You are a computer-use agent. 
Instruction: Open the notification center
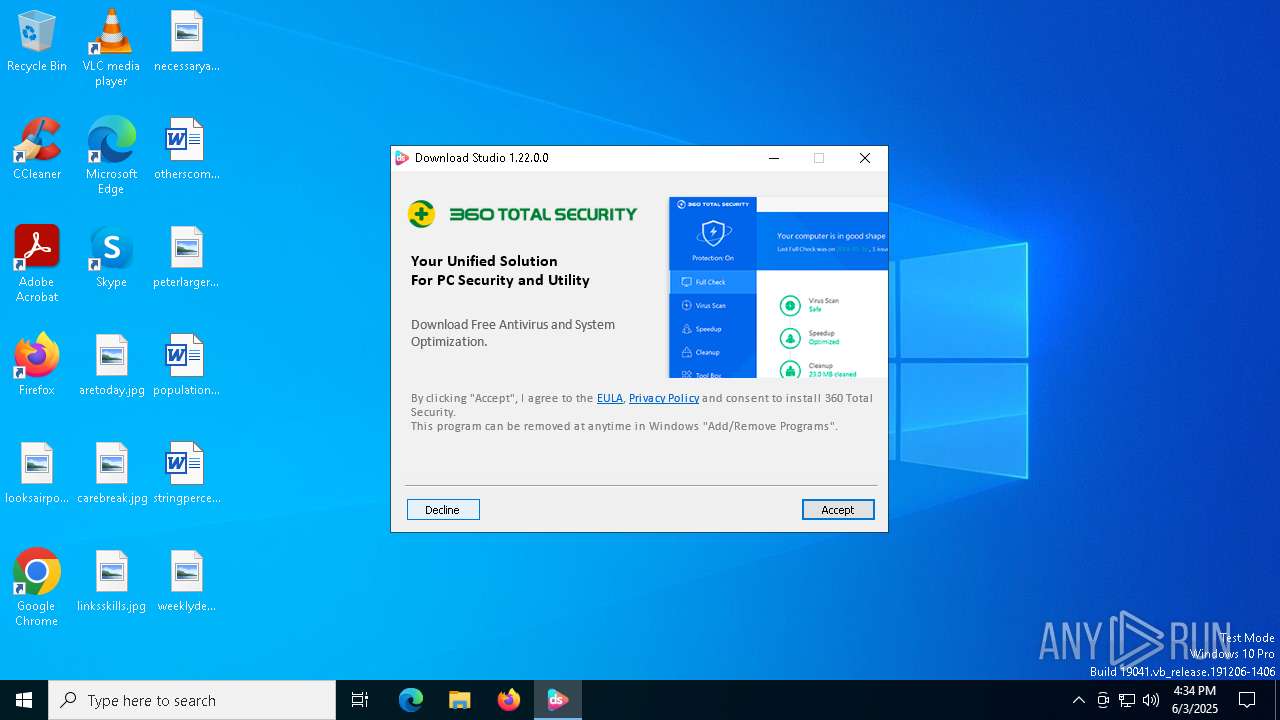point(1247,700)
